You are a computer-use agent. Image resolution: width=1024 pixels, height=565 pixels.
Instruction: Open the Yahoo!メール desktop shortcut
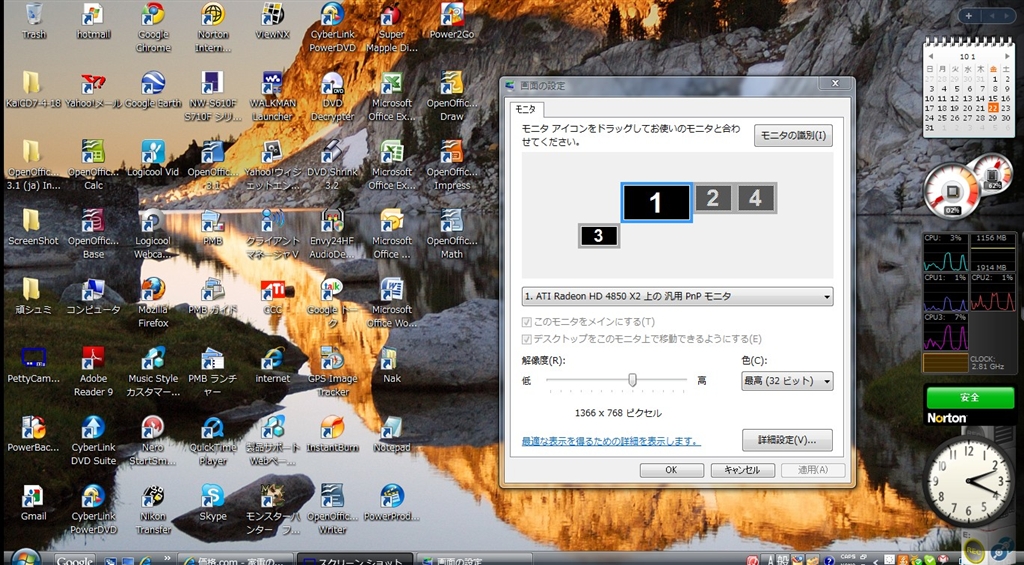click(93, 89)
